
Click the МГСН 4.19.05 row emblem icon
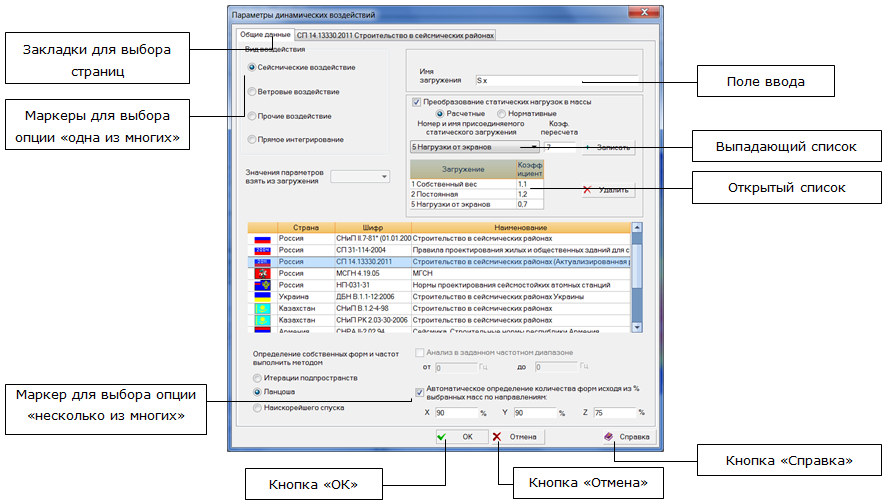(x=262, y=272)
